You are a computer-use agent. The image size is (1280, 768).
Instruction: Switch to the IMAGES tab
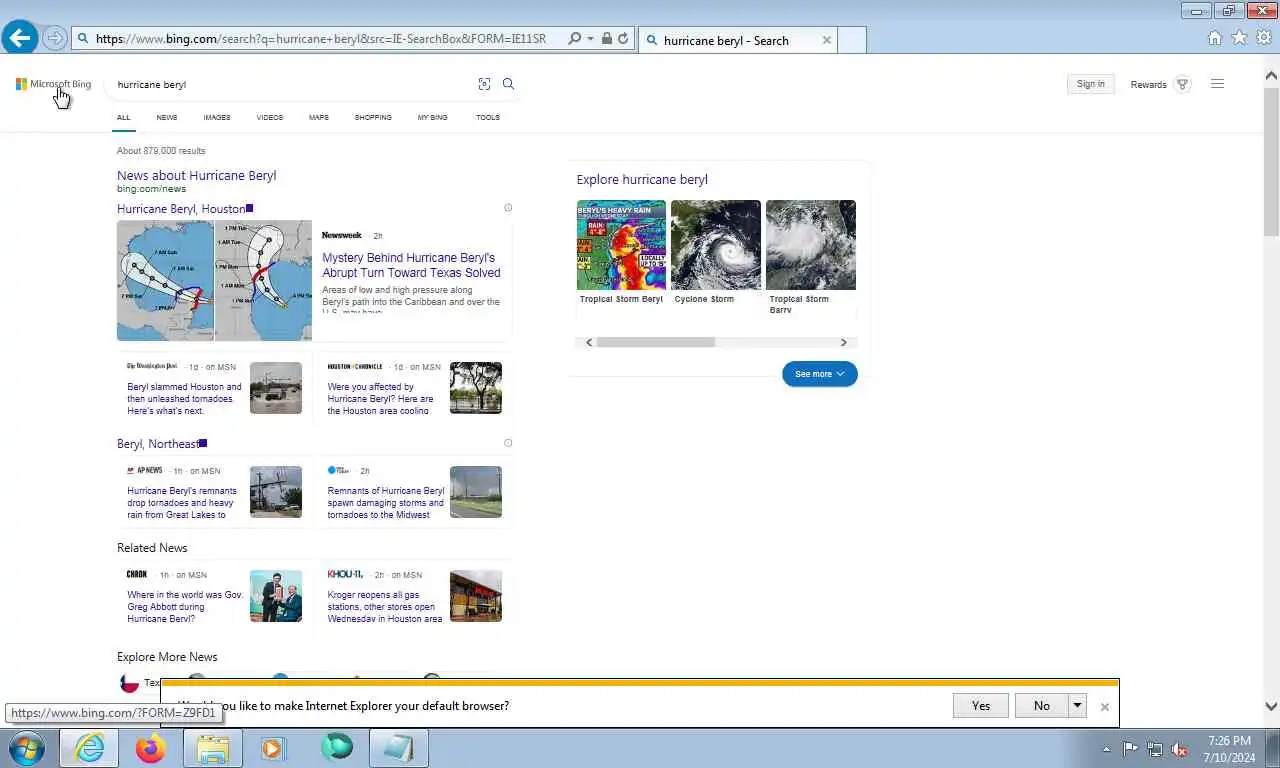[217, 117]
